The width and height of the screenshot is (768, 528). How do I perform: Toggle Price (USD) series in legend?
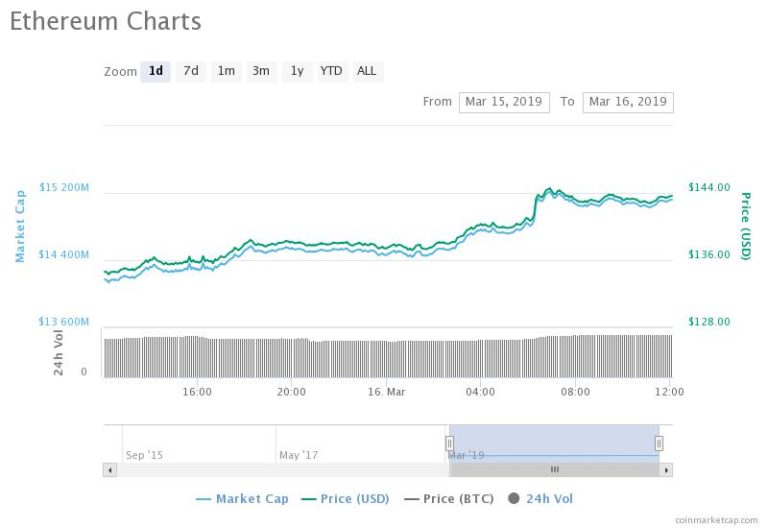[x=345, y=499]
